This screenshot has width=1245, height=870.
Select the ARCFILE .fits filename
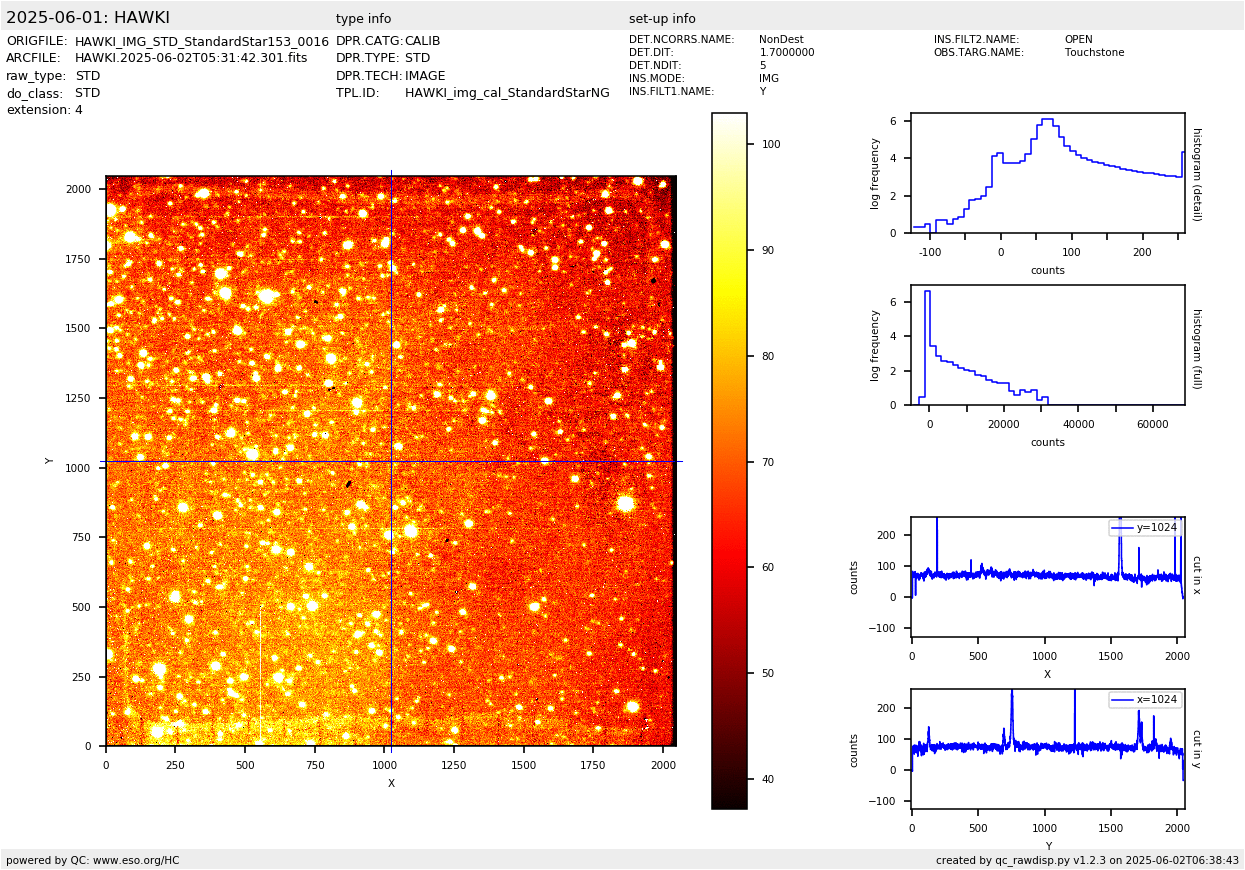[191, 59]
